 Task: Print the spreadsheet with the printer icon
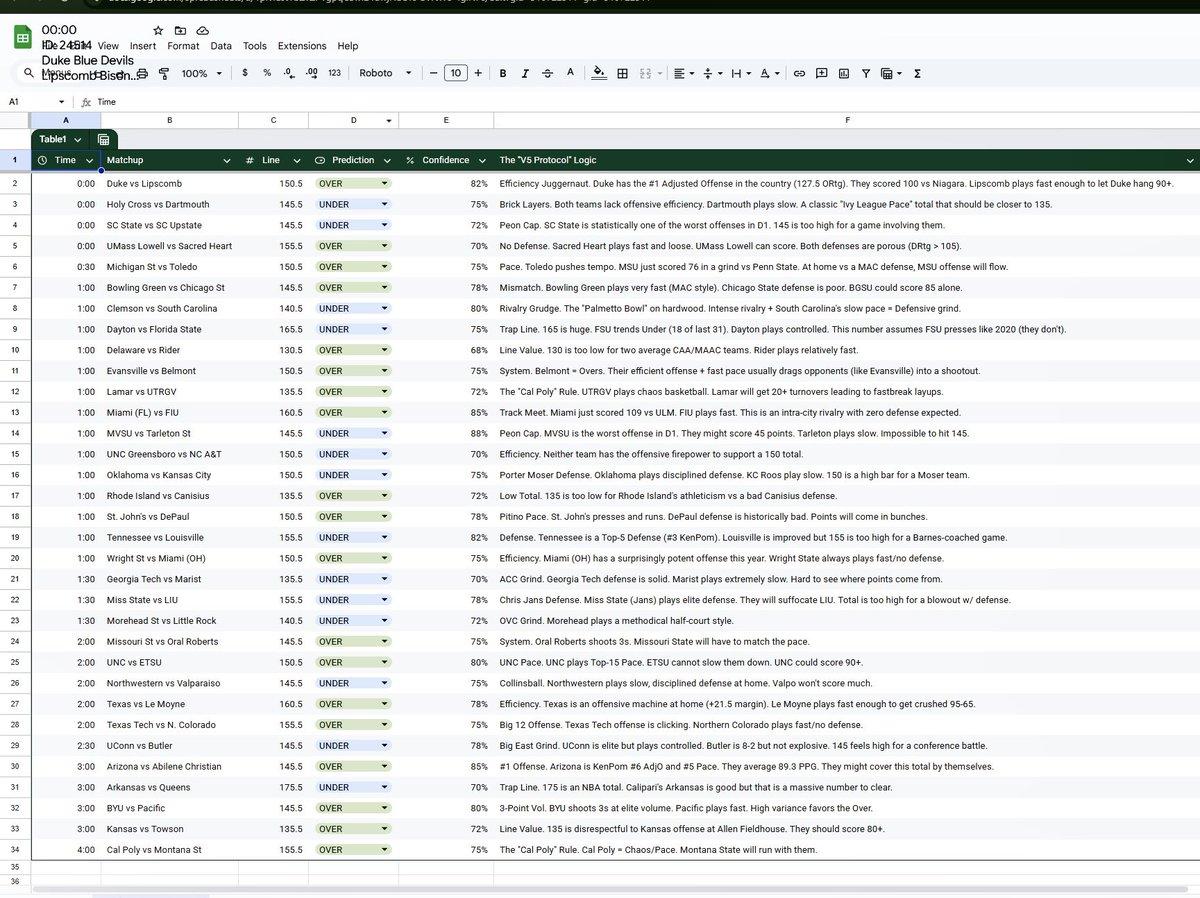142,73
